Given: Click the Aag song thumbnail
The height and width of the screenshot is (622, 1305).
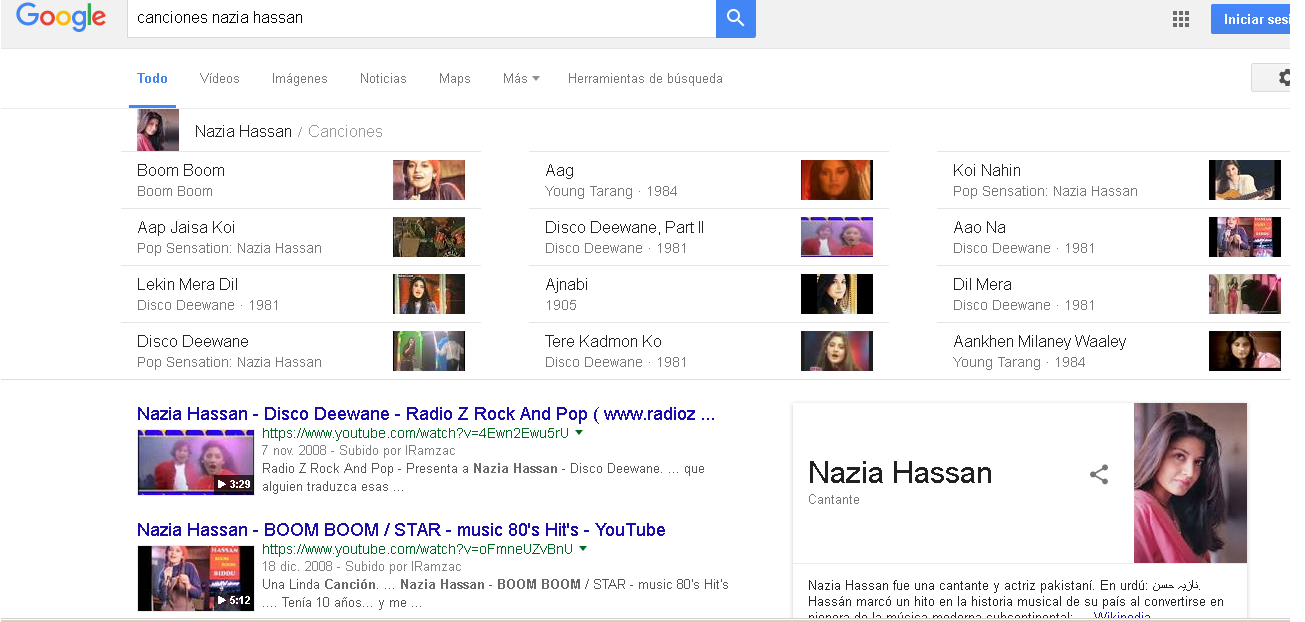Looking at the screenshot, I should pos(837,180).
